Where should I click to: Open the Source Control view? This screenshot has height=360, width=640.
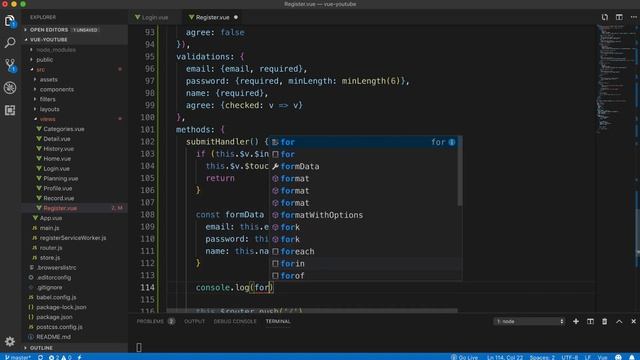pyautogui.click(x=10, y=65)
